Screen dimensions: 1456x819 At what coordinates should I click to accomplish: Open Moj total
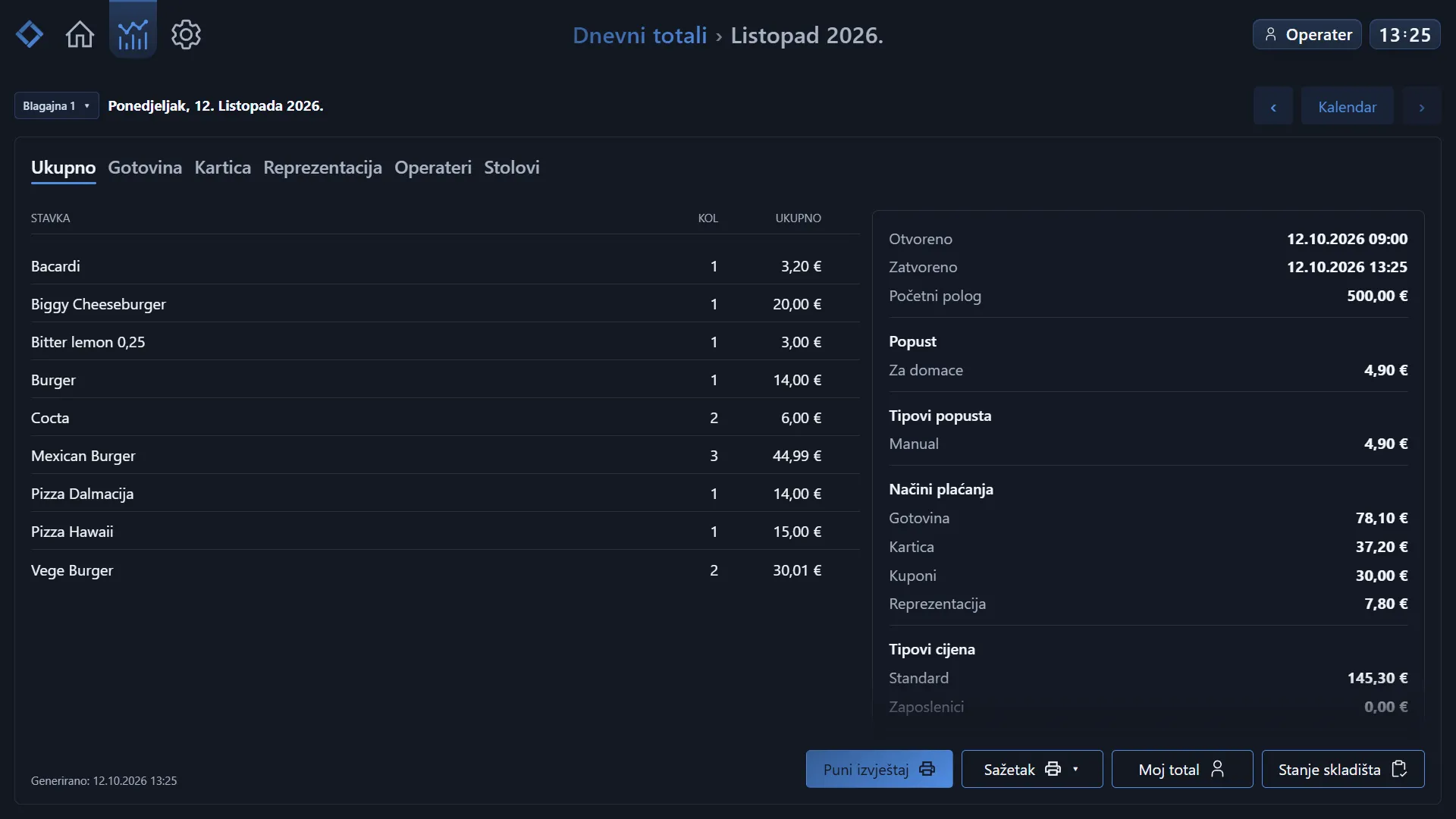(1182, 769)
